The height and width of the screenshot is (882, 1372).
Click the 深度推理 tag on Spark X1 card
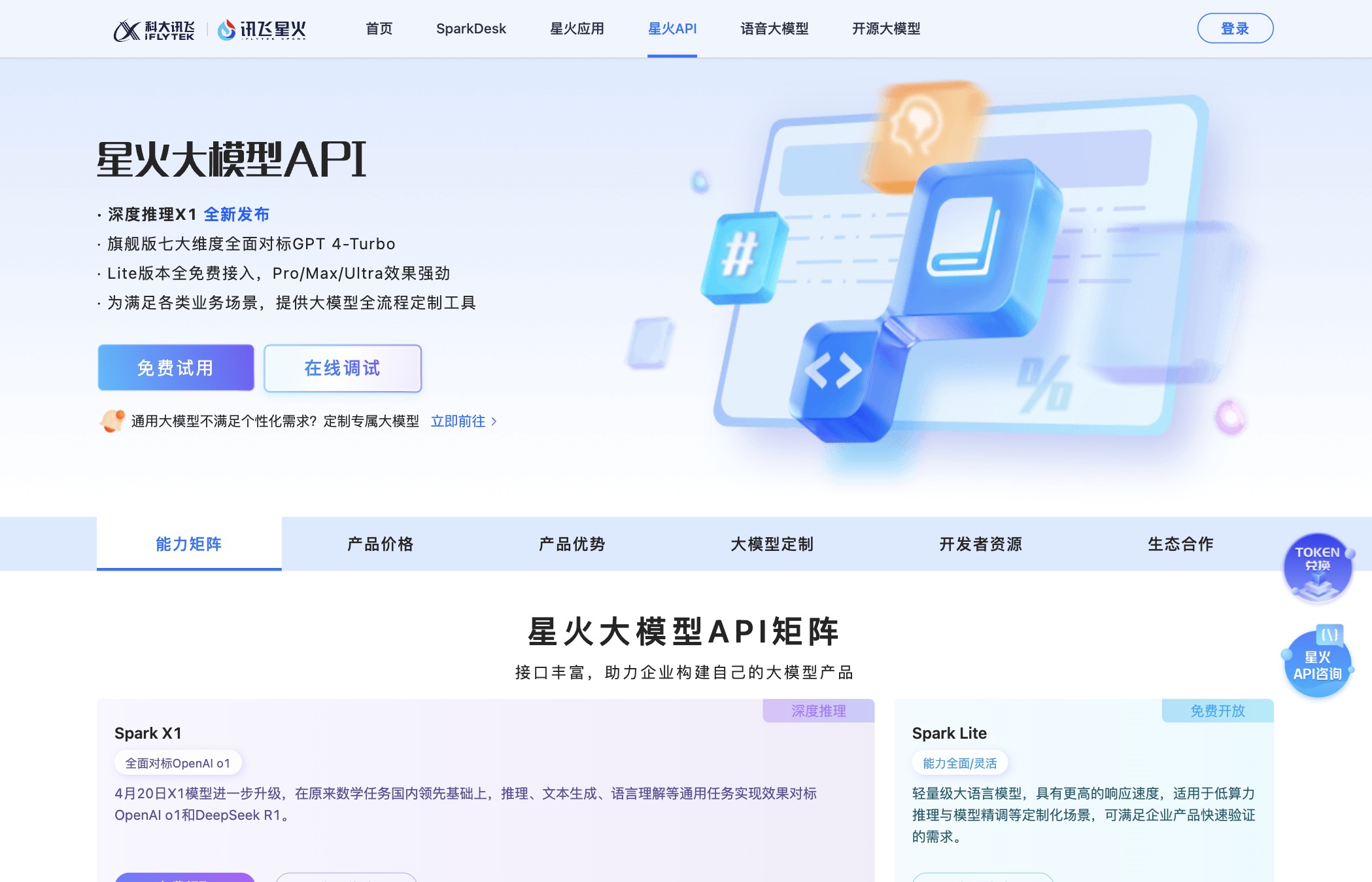[819, 711]
